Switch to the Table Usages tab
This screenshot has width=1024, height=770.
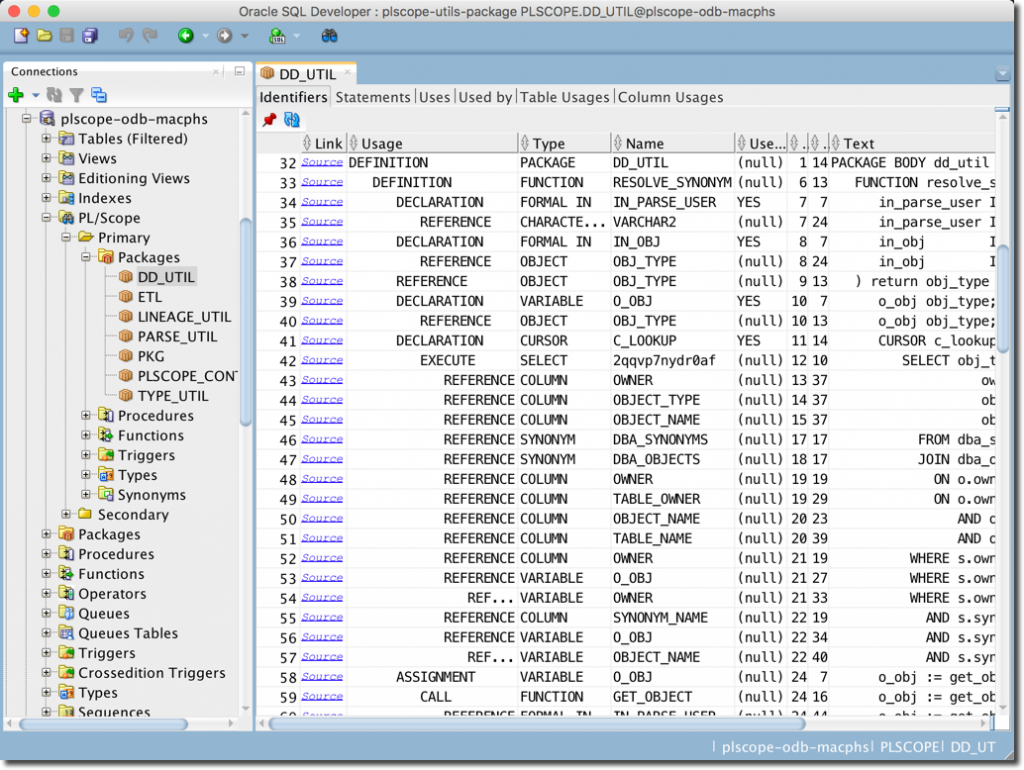tap(564, 97)
